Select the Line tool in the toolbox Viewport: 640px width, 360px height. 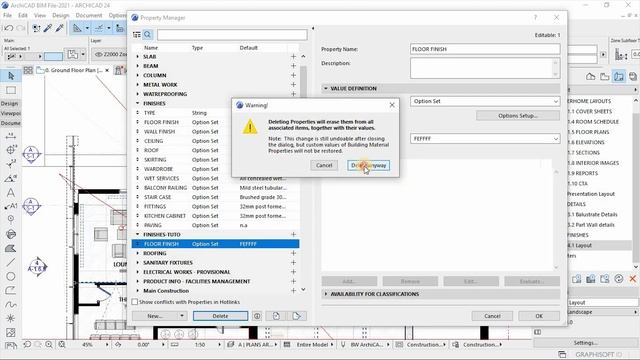[x=11, y=262]
